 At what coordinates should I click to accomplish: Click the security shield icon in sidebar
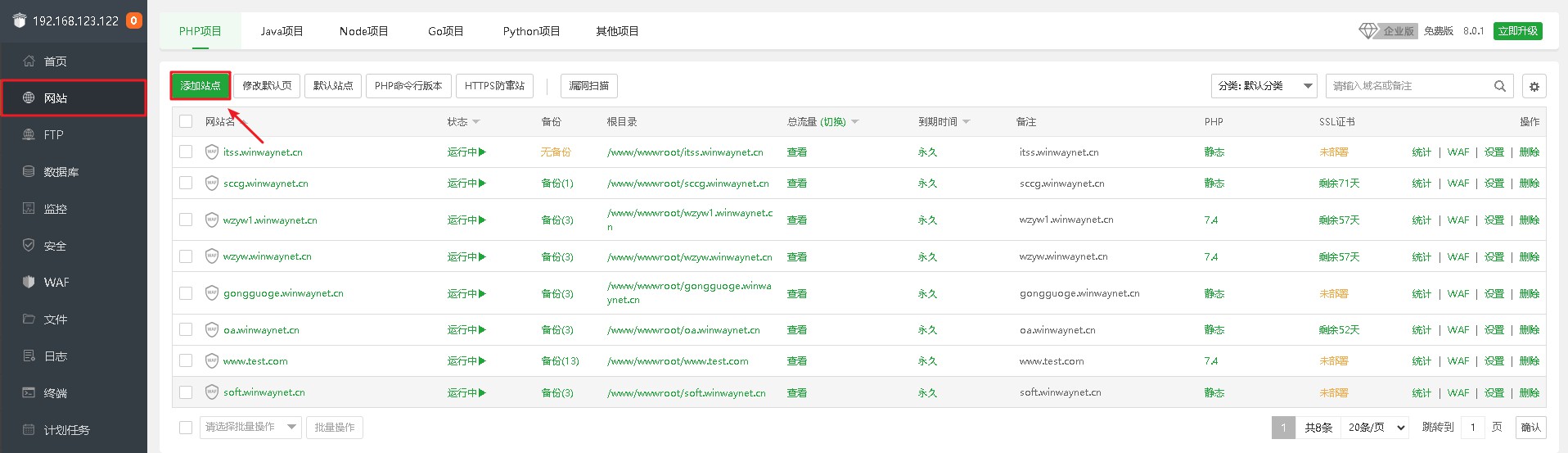pyautogui.click(x=29, y=245)
